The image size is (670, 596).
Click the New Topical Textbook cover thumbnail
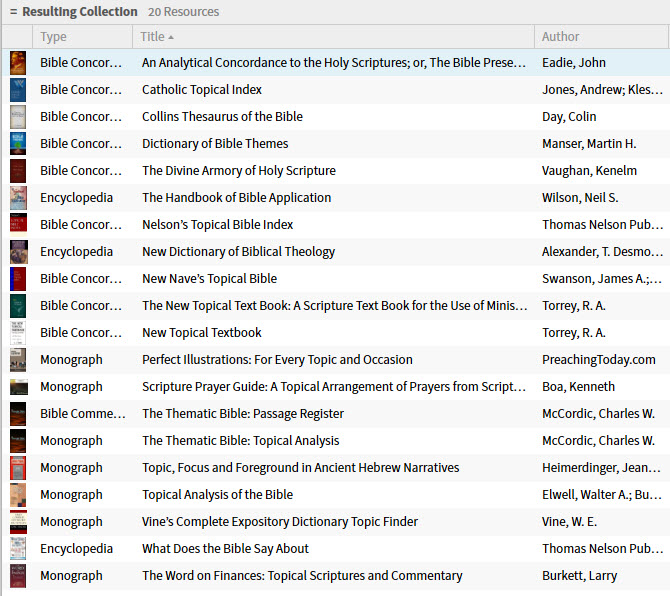click(x=18, y=332)
